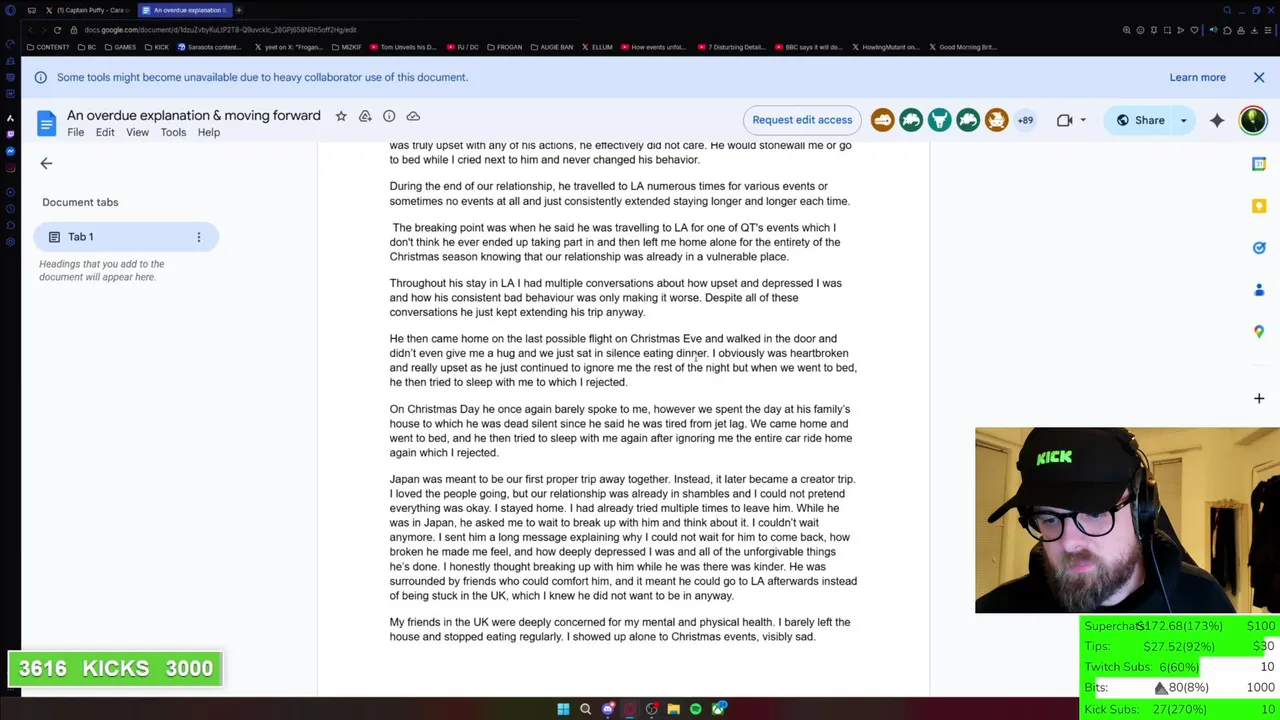This screenshot has height=720, width=1280.
Task: Click the Learn more link
Action: click(x=1197, y=77)
